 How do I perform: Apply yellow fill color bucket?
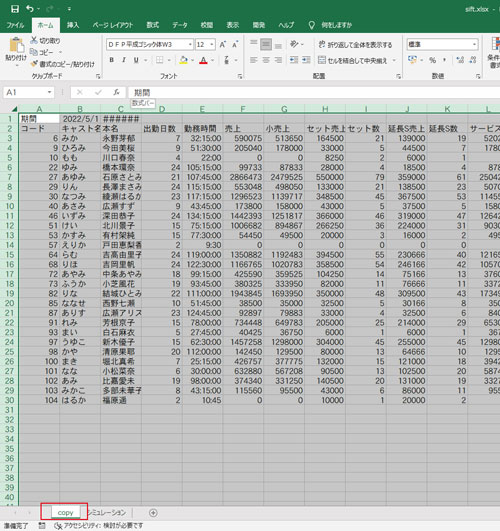click(183, 60)
